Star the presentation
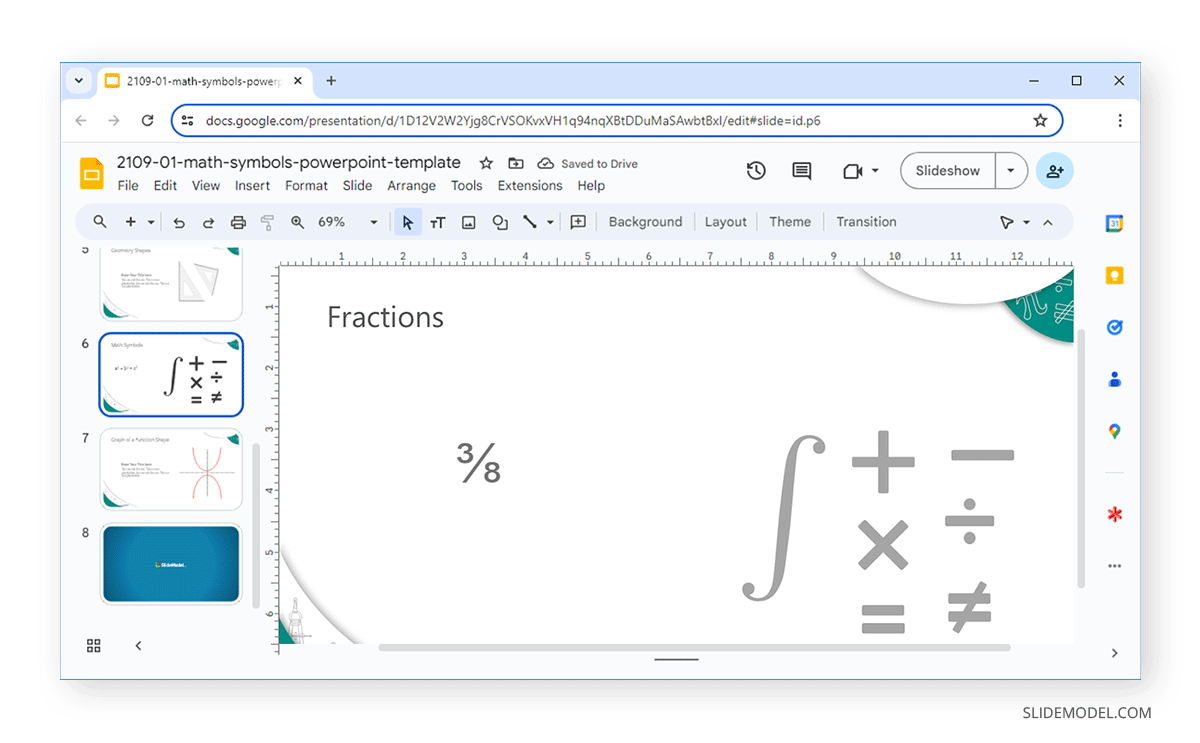1200x743 pixels. click(x=486, y=162)
